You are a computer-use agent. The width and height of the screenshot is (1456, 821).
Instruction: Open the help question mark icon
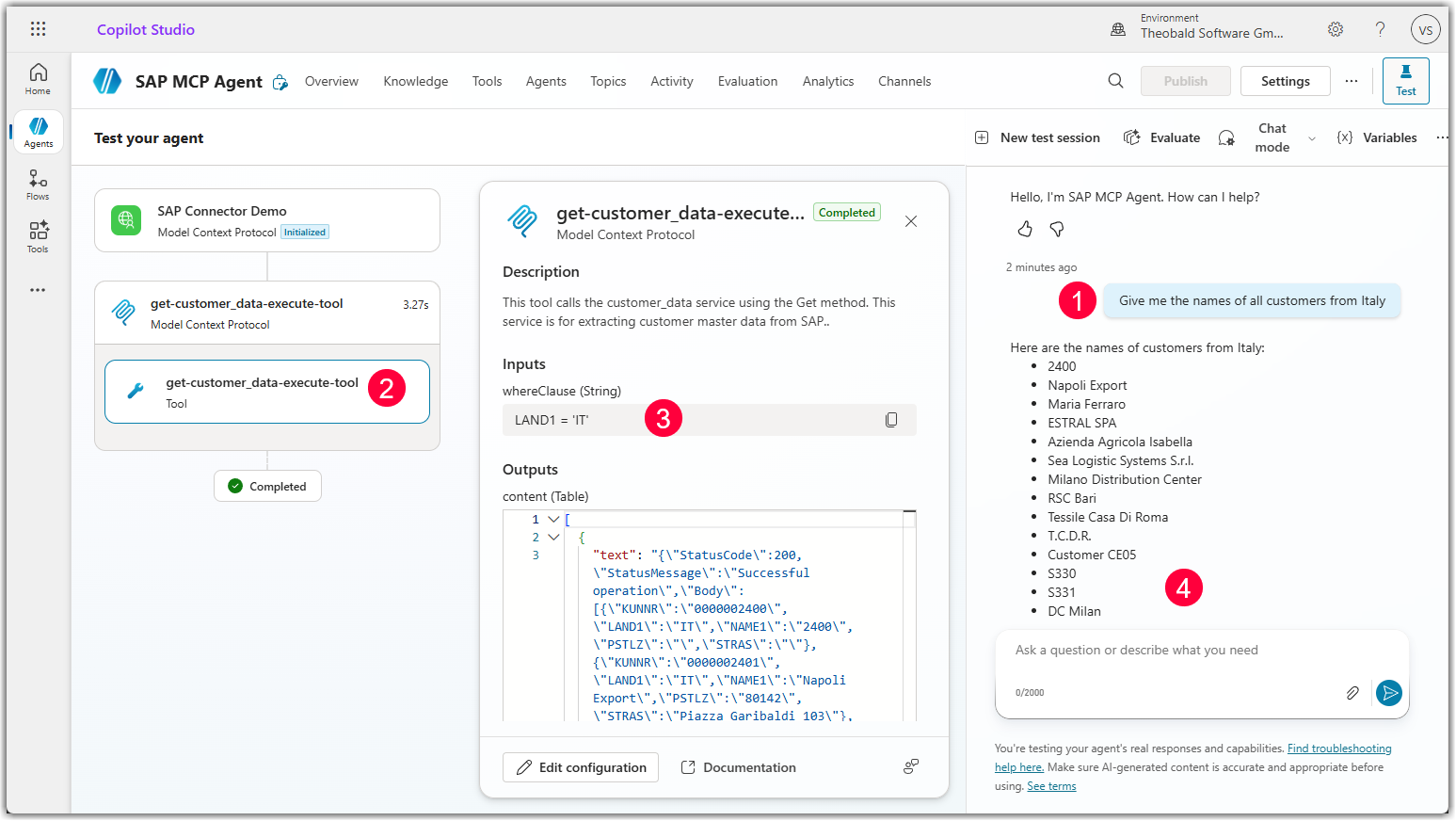[x=1380, y=29]
